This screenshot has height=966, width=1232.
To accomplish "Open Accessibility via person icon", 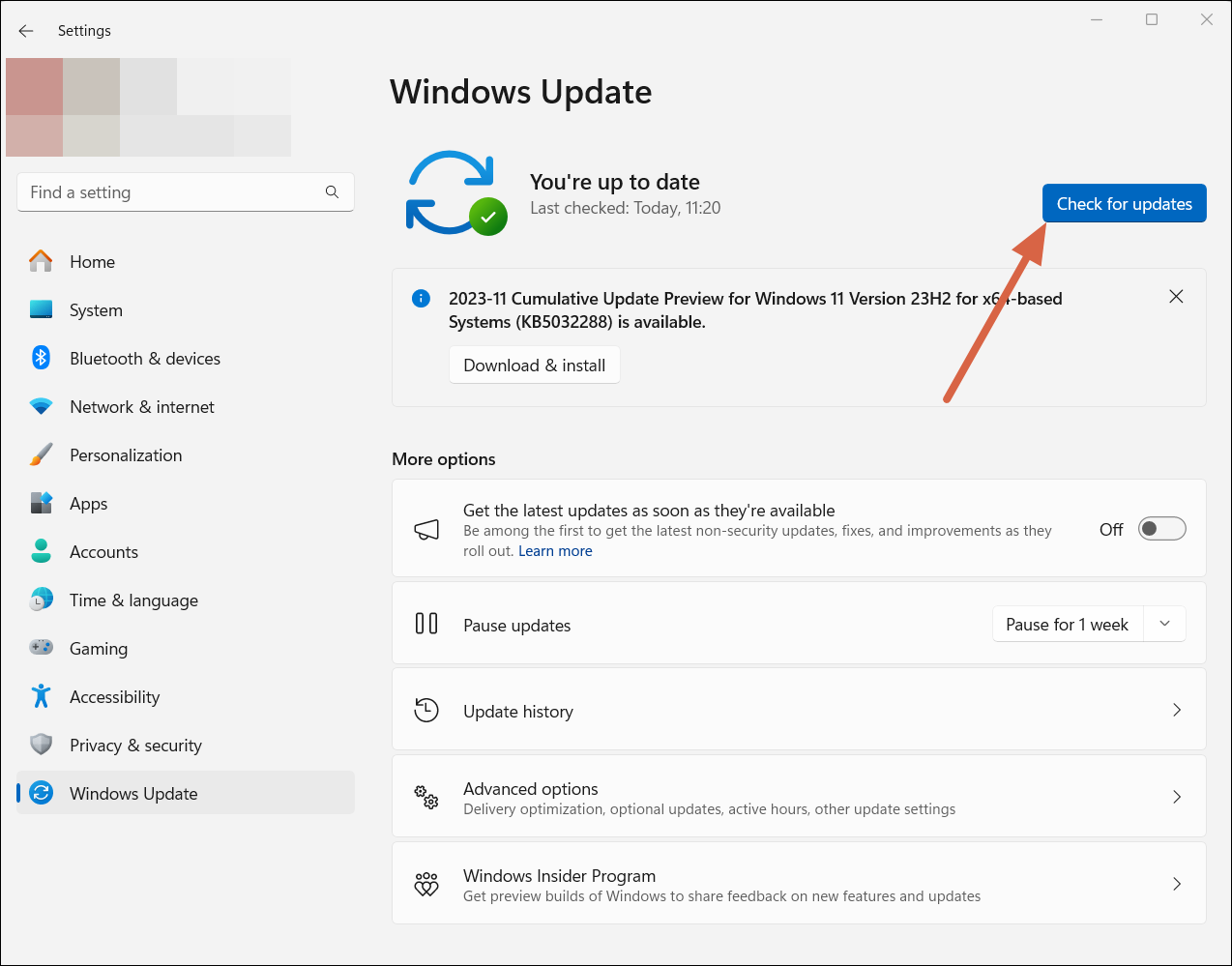I will click(x=41, y=696).
